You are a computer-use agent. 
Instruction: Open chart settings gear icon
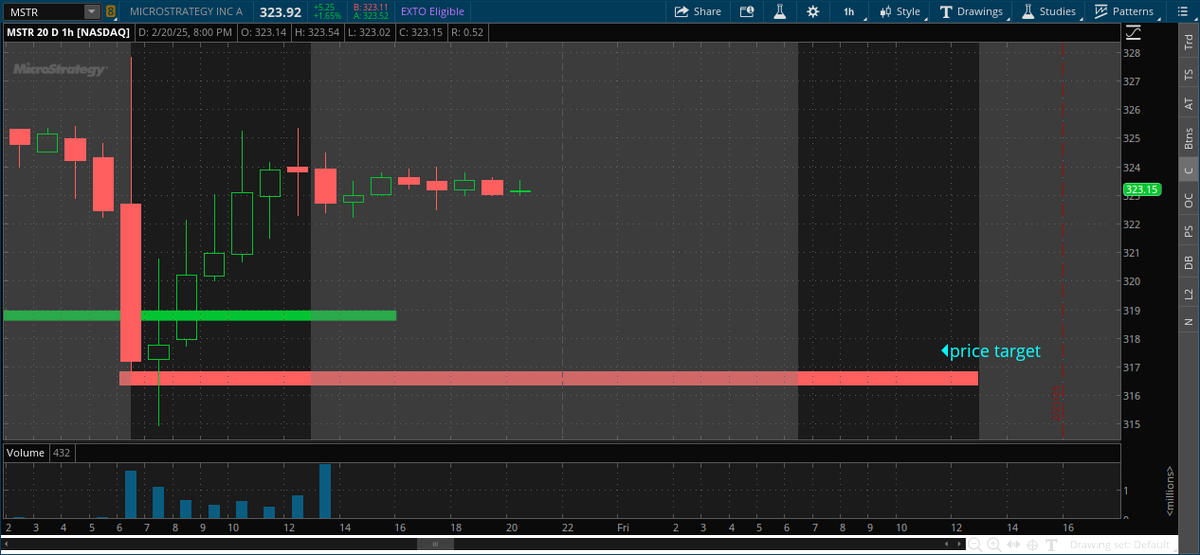[813, 12]
